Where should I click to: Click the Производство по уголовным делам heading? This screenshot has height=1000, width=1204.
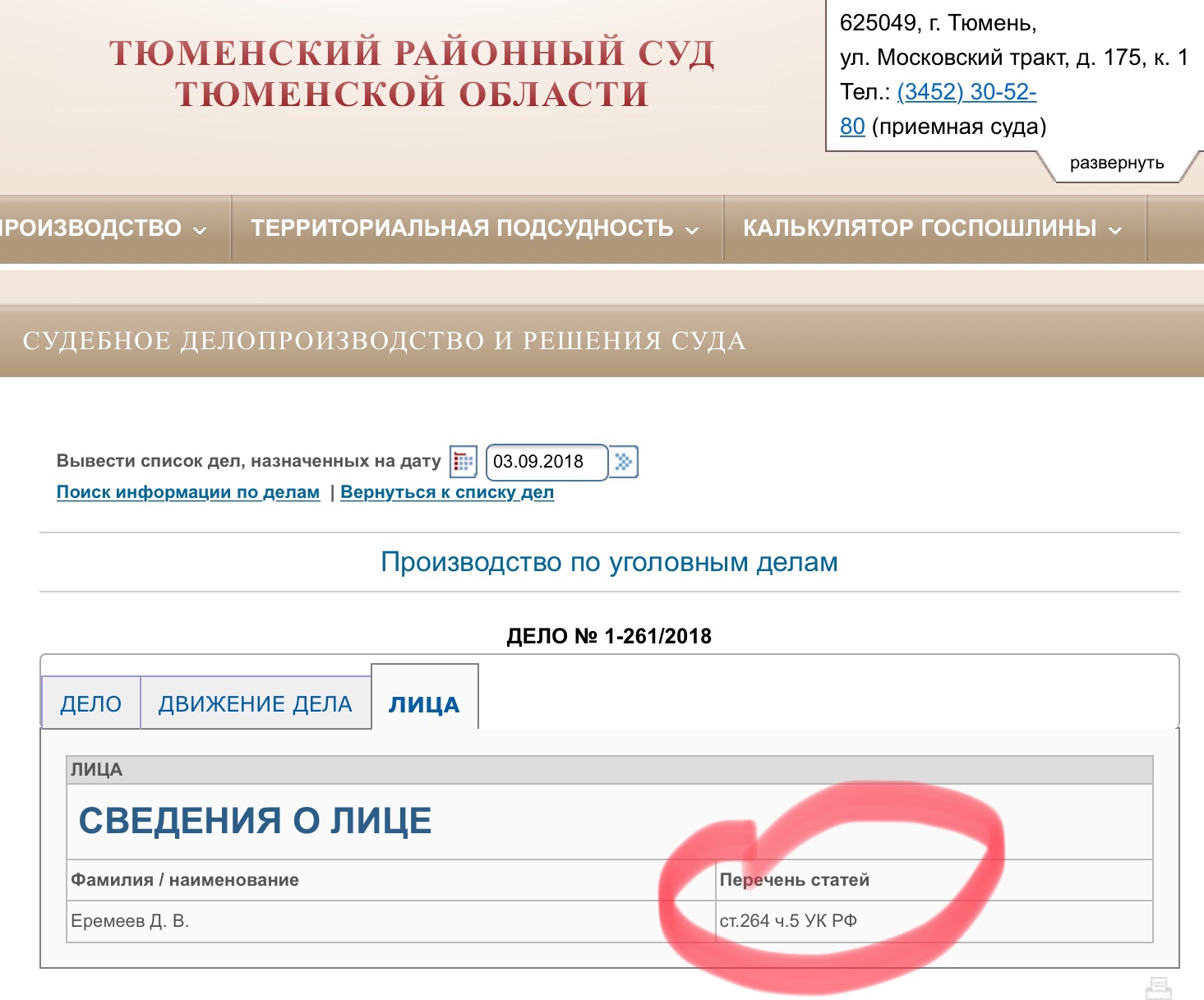[x=609, y=562]
